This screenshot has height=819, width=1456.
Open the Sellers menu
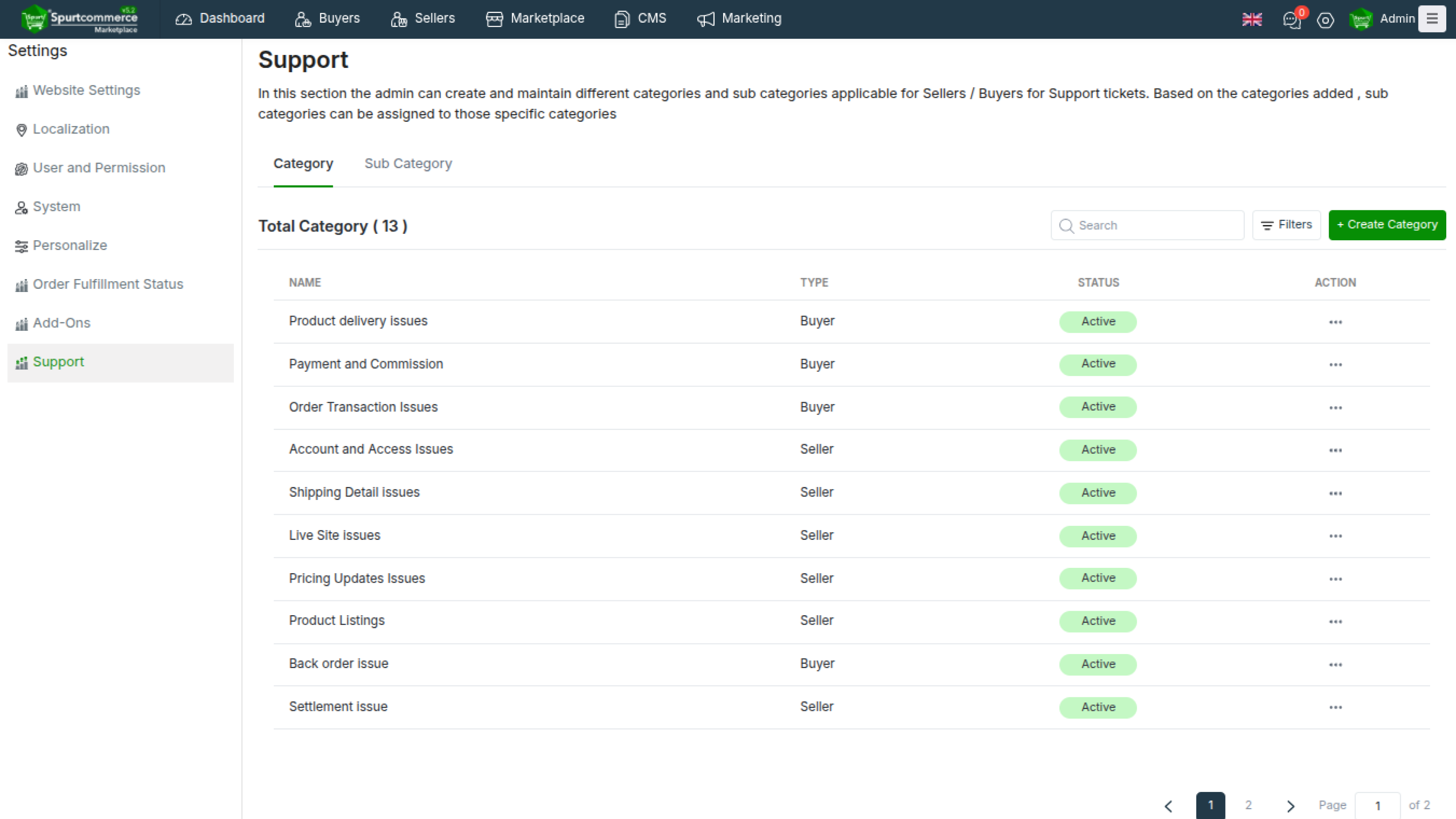(423, 19)
